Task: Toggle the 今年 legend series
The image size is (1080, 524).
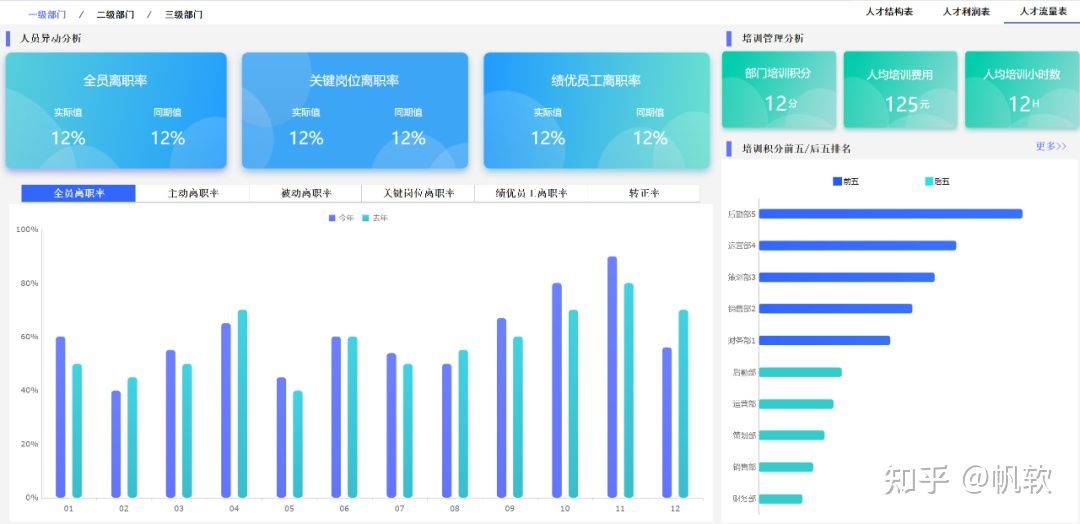Action: (341, 218)
